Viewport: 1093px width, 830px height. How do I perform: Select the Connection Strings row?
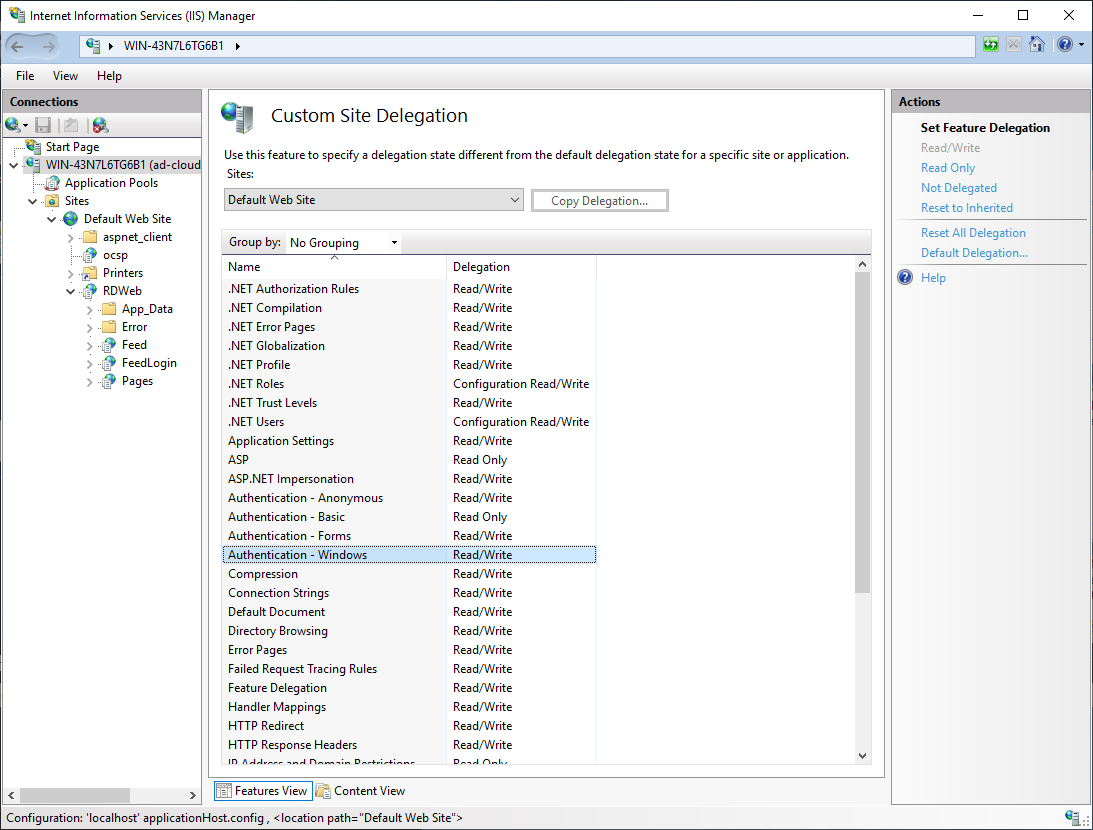click(x=409, y=593)
